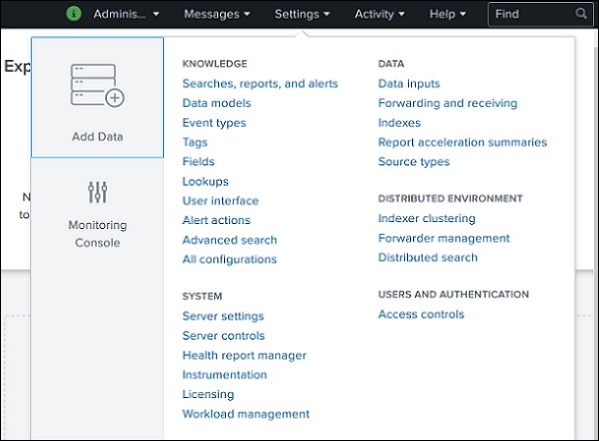This screenshot has width=599, height=441.
Task: Click the Find magnifier icon
Action: click(581, 14)
